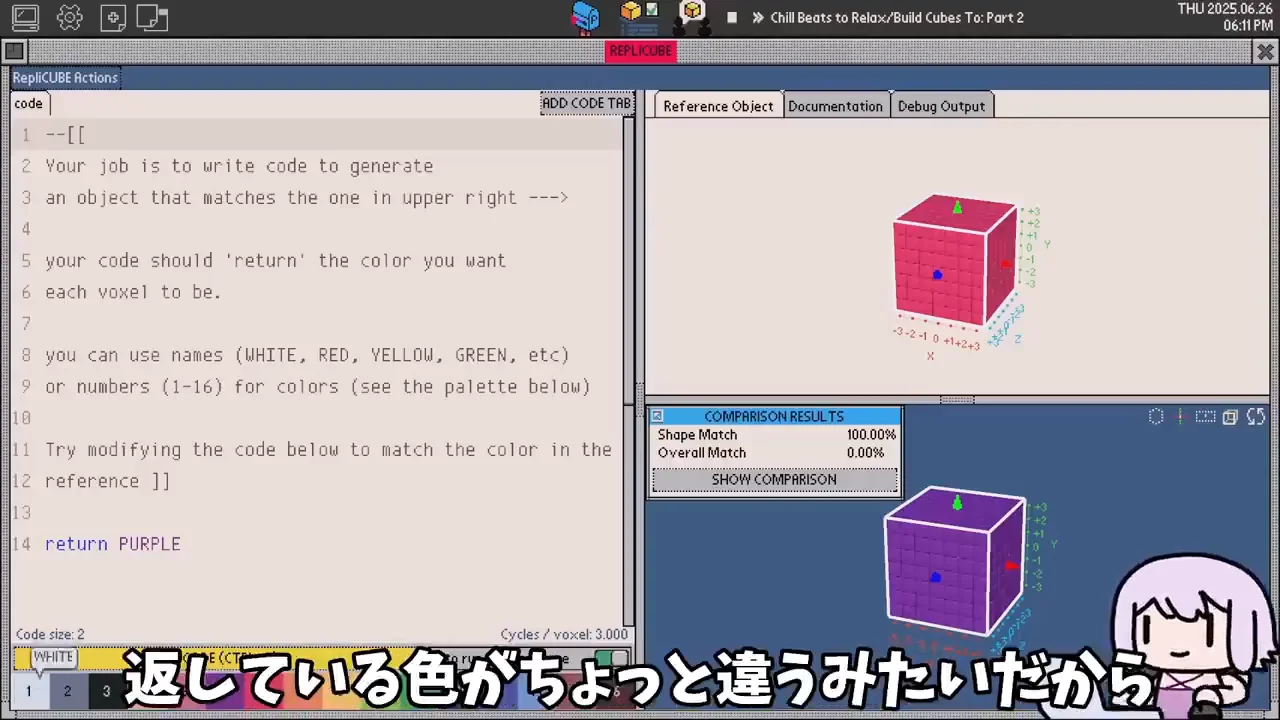Open the Documentation tab
Screen dimensions: 1280x720
[835, 106]
